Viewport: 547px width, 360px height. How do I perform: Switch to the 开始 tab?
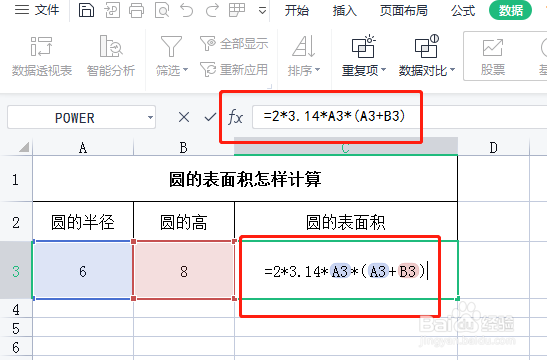[x=297, y=10]
